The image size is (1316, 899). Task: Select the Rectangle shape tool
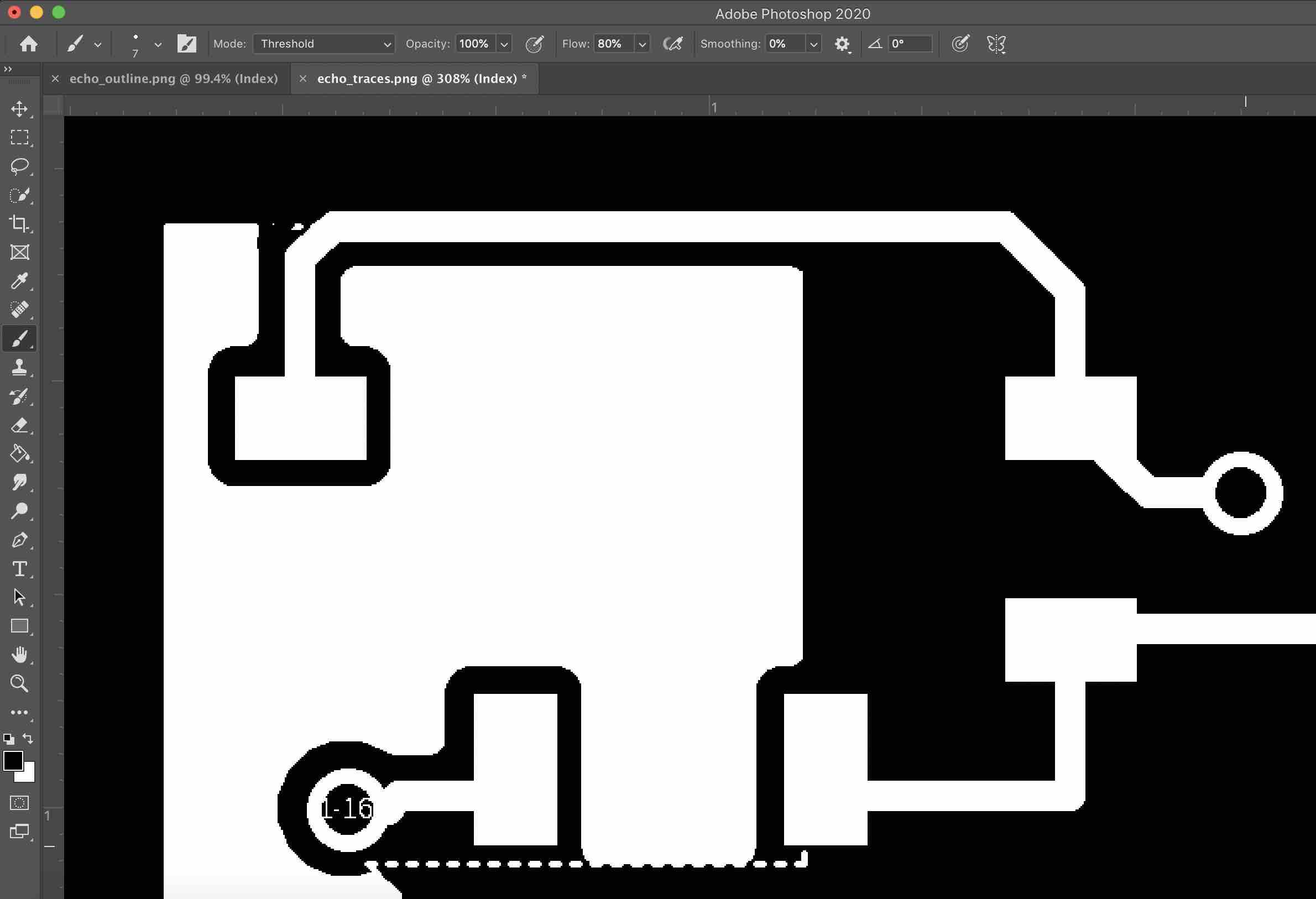(x=20, y=626)
